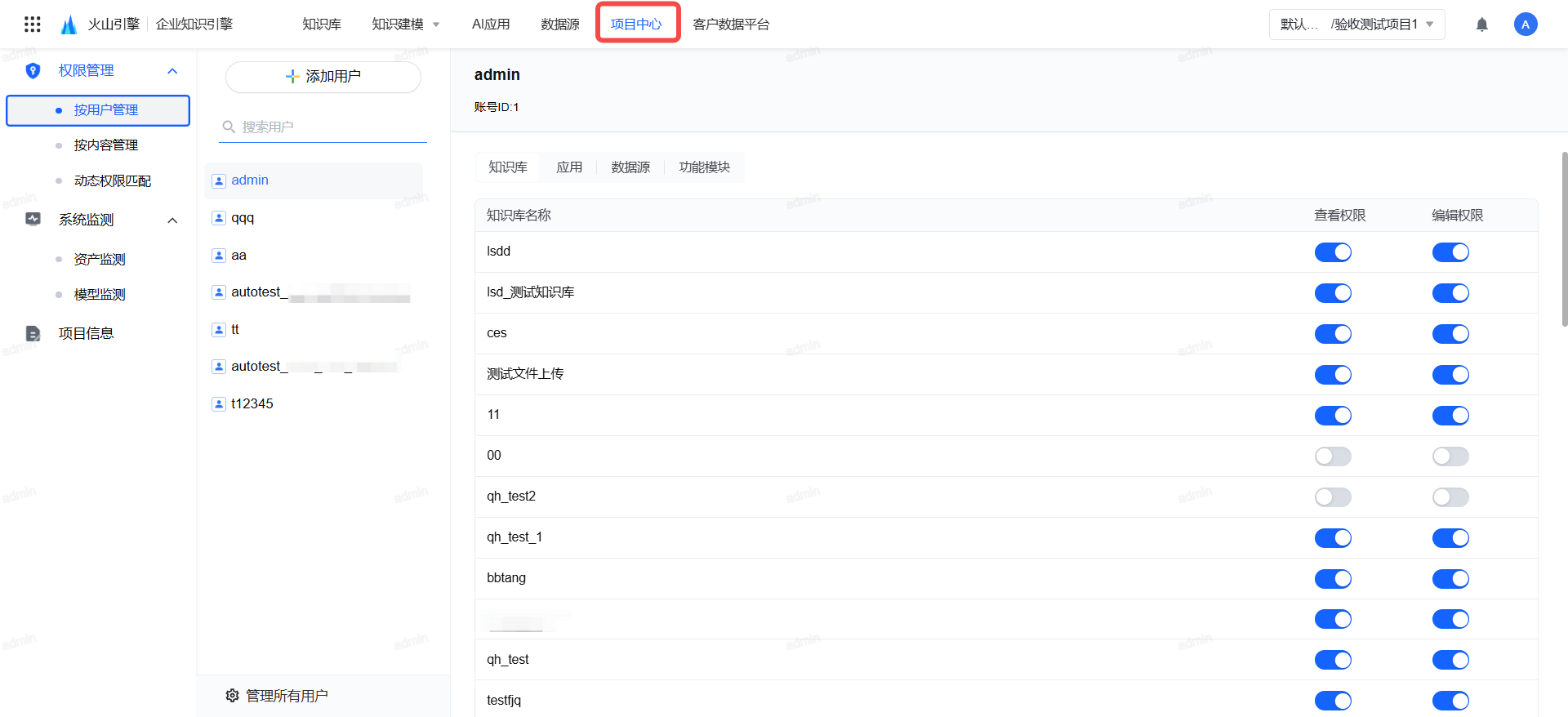Click the plus icon on add user
This screenshot has height=717, width=1568.
292,77
